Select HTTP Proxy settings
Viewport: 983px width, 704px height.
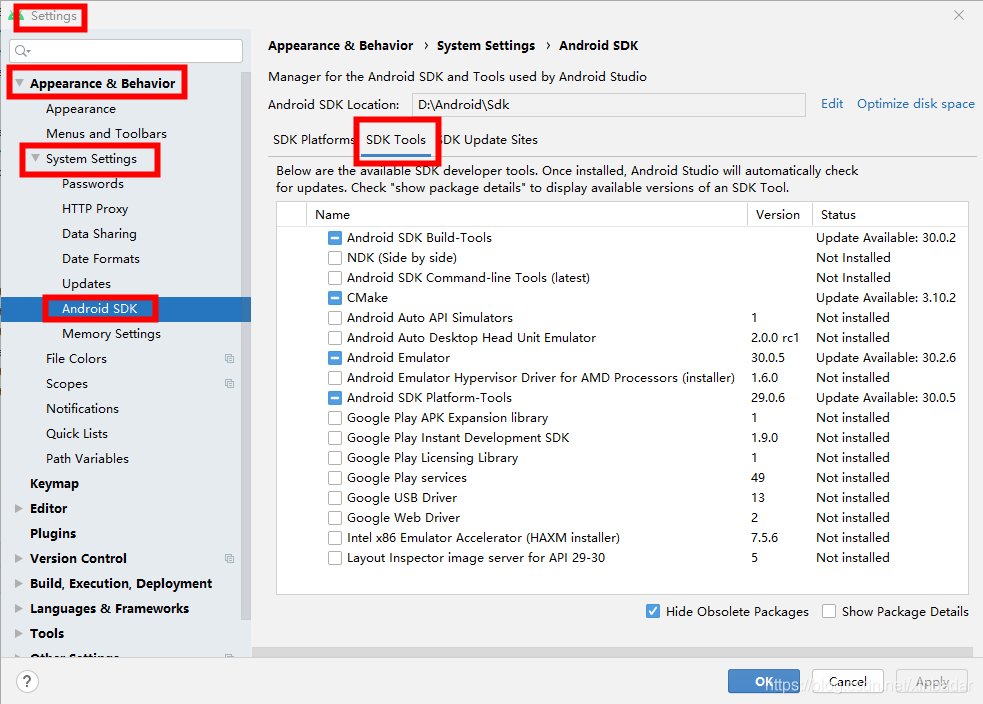coord(95,209)
